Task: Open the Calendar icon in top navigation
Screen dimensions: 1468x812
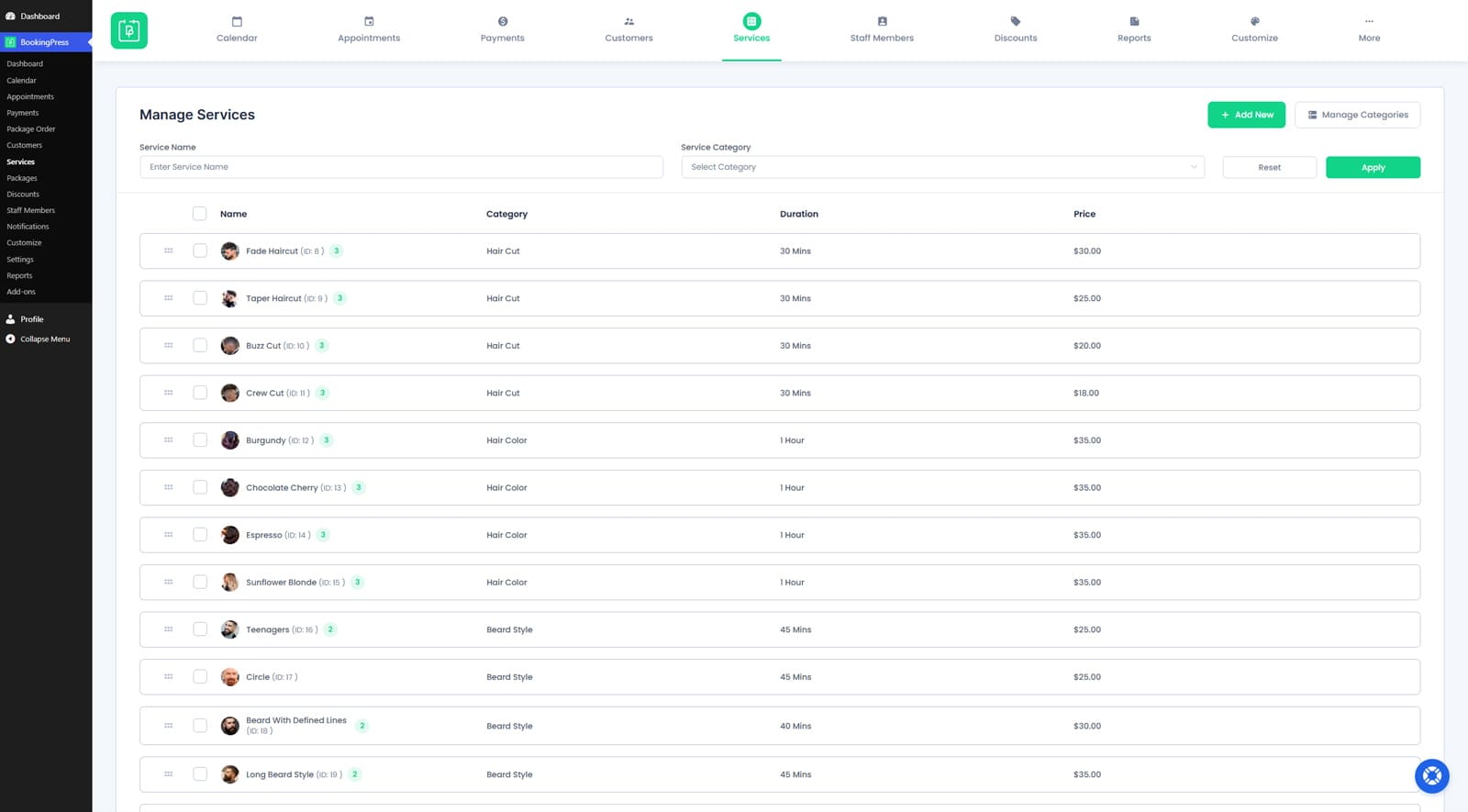Action: 237,21
